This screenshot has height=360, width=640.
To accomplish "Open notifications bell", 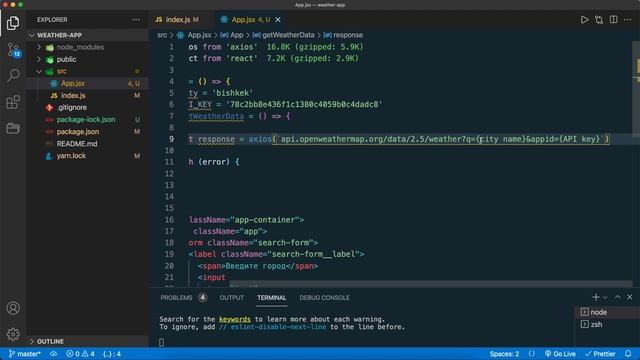I will tap(628, 354).
